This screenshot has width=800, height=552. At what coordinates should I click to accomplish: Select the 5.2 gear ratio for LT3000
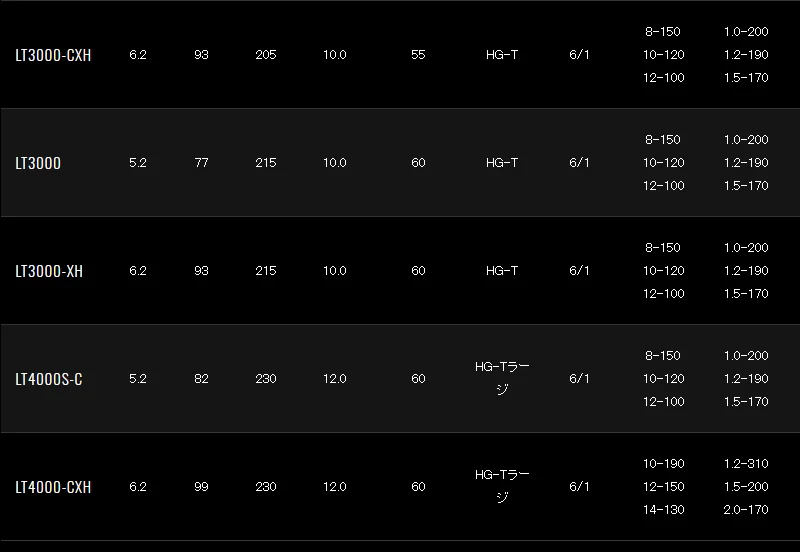(138, 163)
